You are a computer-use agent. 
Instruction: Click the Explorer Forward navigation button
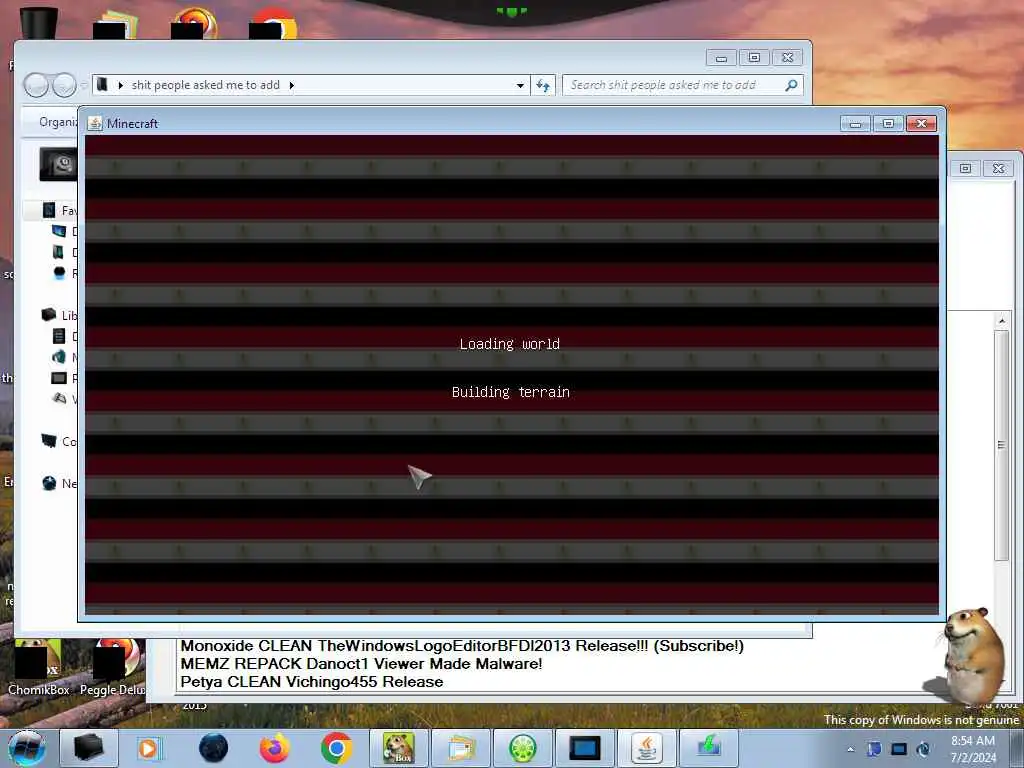(64, 85)
